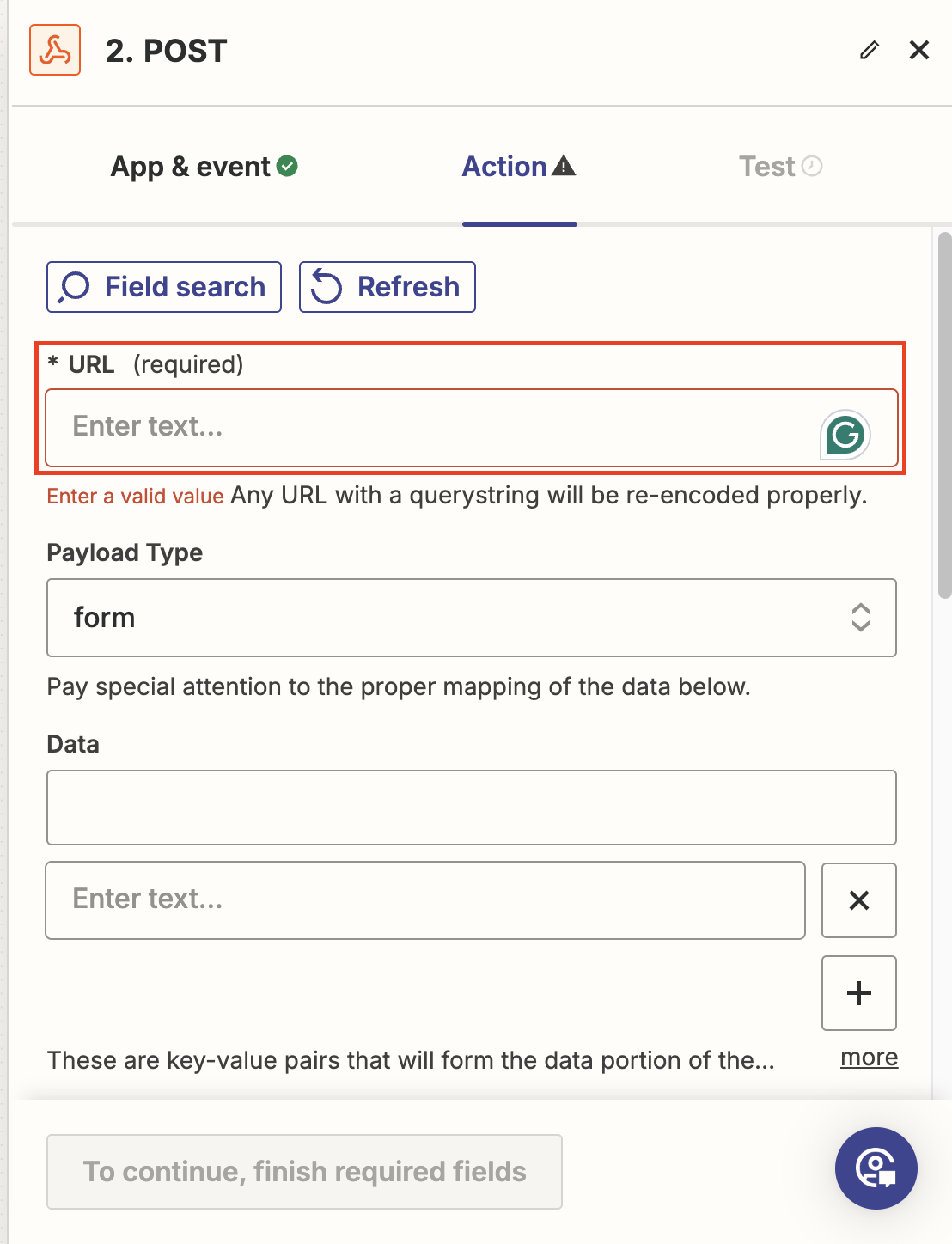Add a new Data key-value pair
Viewport: 952px width, 1244px height.
tap(859, 993)
